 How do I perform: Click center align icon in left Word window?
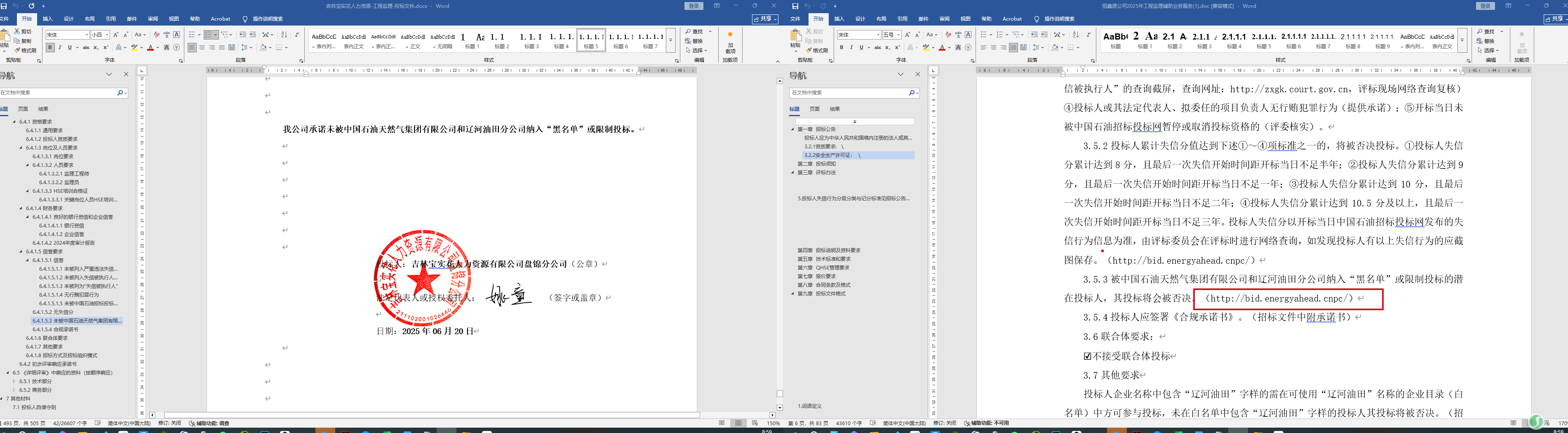click(202, 47)
